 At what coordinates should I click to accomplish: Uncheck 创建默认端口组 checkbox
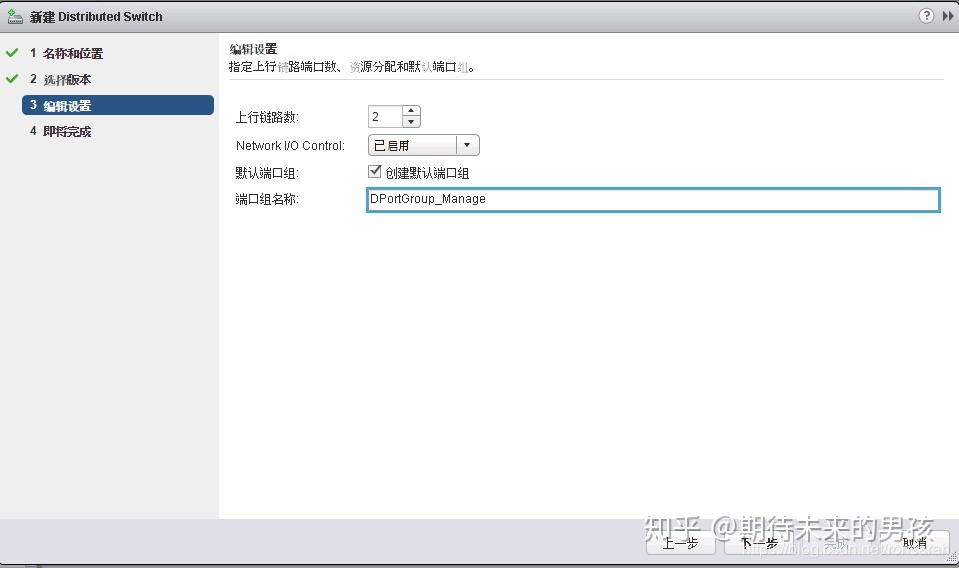374,172
